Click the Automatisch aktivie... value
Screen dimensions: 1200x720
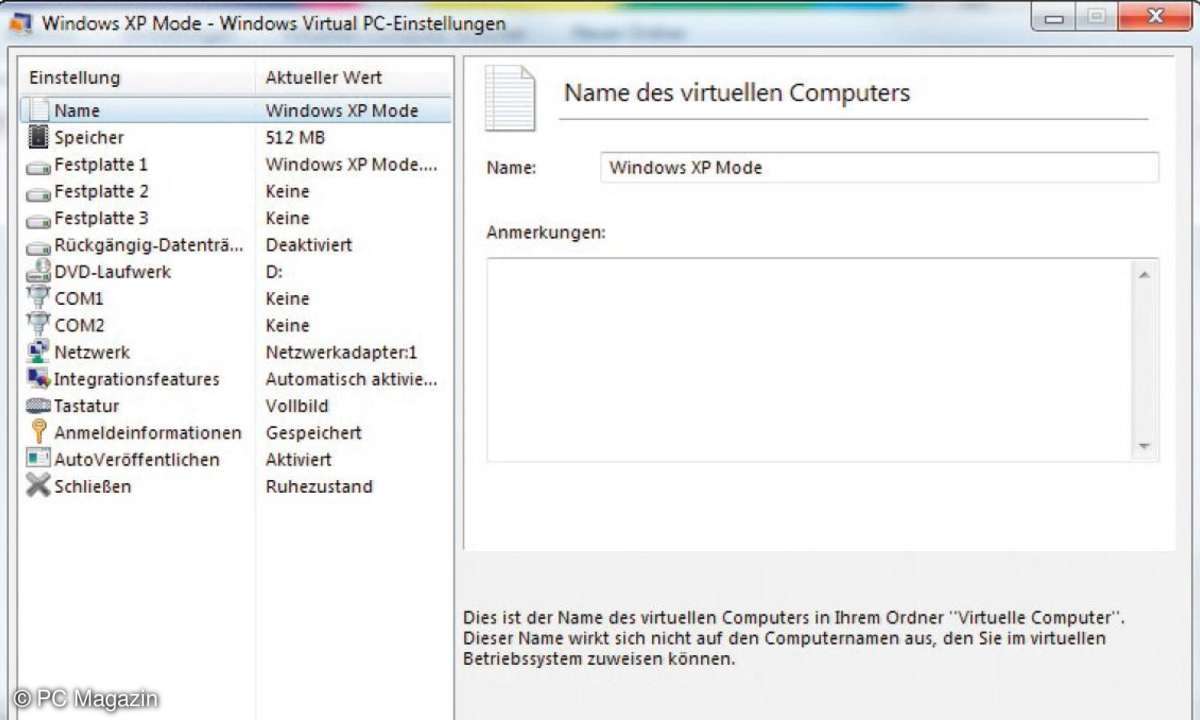click(352, 380)
